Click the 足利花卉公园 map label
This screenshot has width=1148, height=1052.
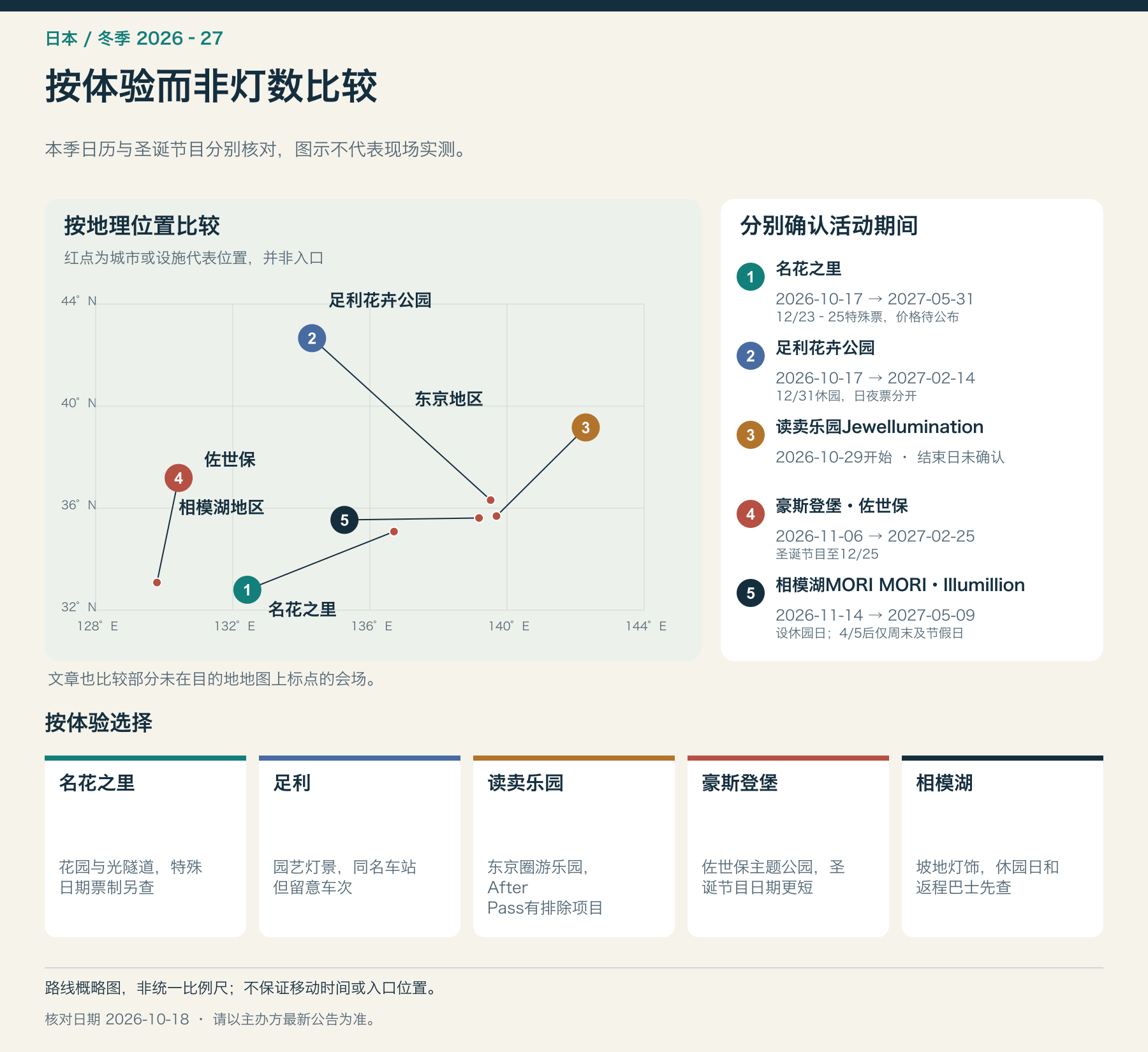[380, 300]
